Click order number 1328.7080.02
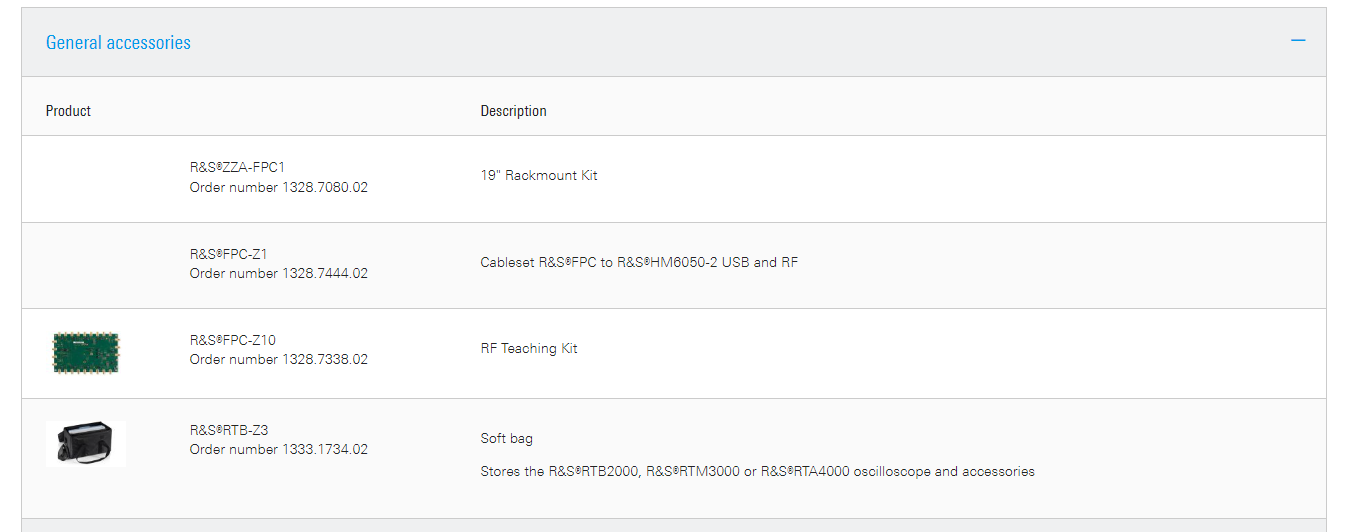This screenshot has height=532, width=1350. pos(279,187)
